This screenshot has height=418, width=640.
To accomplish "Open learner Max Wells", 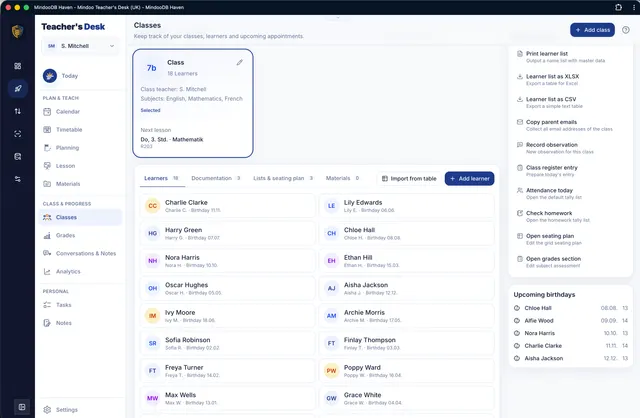I will pyautogui.click(x=228, y=398).
